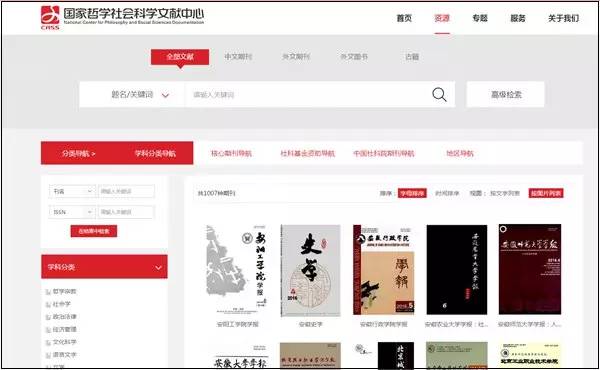Switch sorting to 时间排序
Viewport: 600px width, 370px height.
tap(447, 193)
